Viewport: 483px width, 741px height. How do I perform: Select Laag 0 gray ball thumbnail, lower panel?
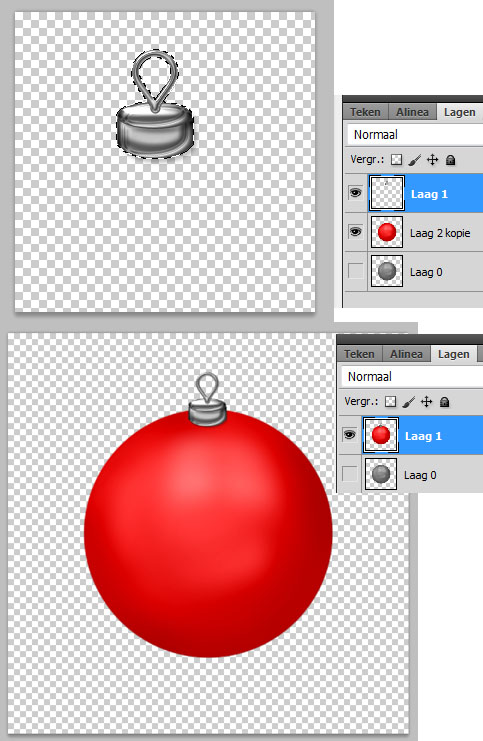click(x=380, y=474)
